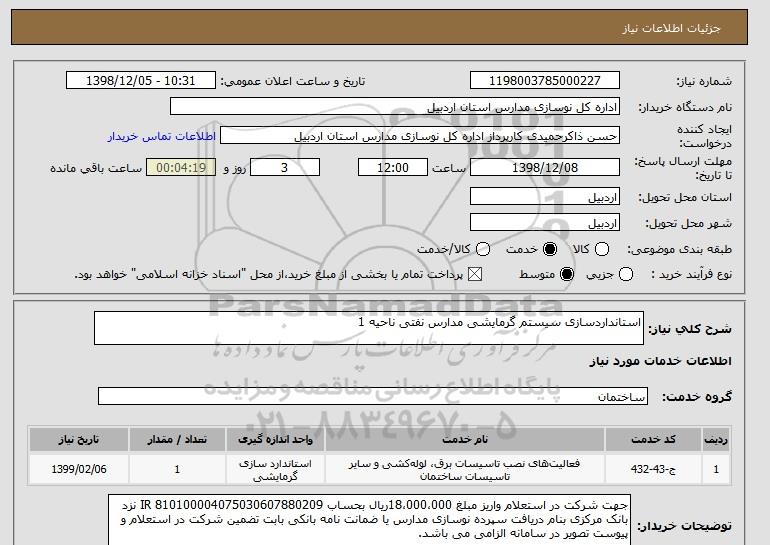The width and height of the screenshot is (770, 545).
Task: Click the general need description text box
Action: click(369, 328)
